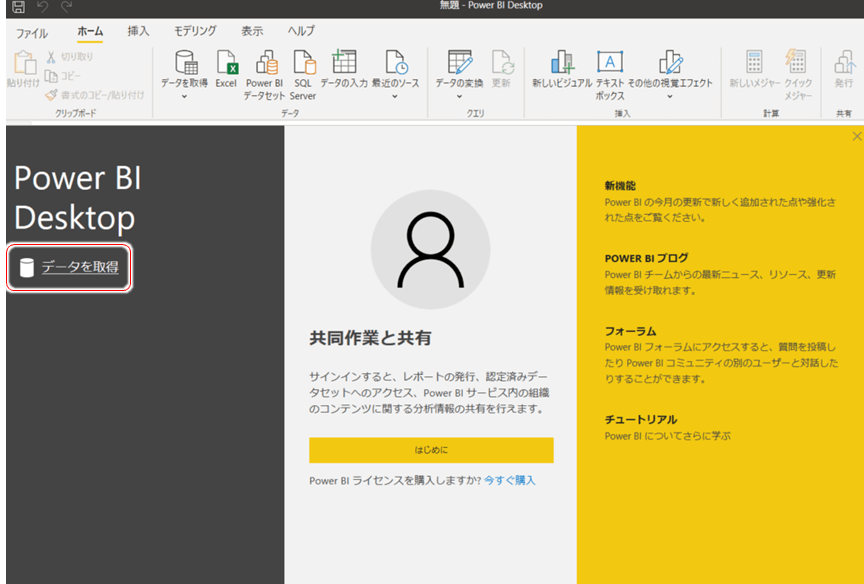
Task: Click the save icon in title bar
Action: [x=18, y=7]
